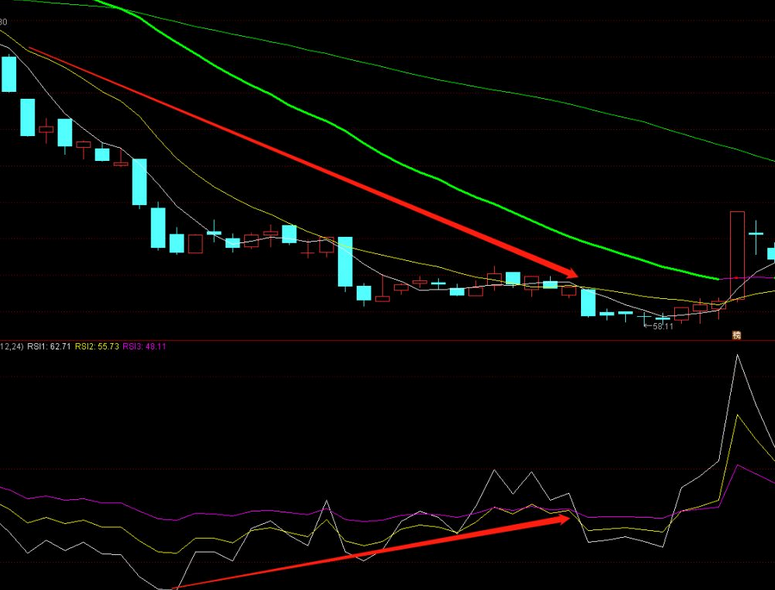Screen dimensions: 775x590
Task: Click the tail start of the red downtrend arrow
Action: click(30, 47)
